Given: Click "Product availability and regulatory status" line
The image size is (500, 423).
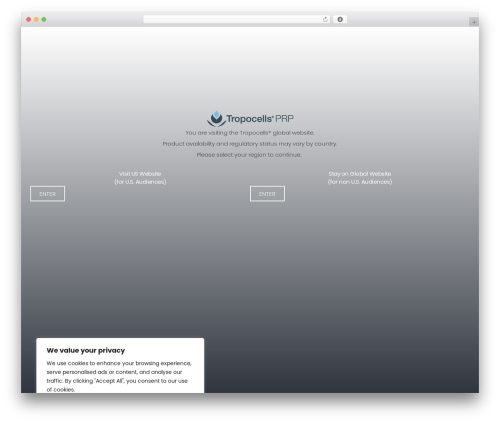Looking at the screenshot, I should click(250, 144).
